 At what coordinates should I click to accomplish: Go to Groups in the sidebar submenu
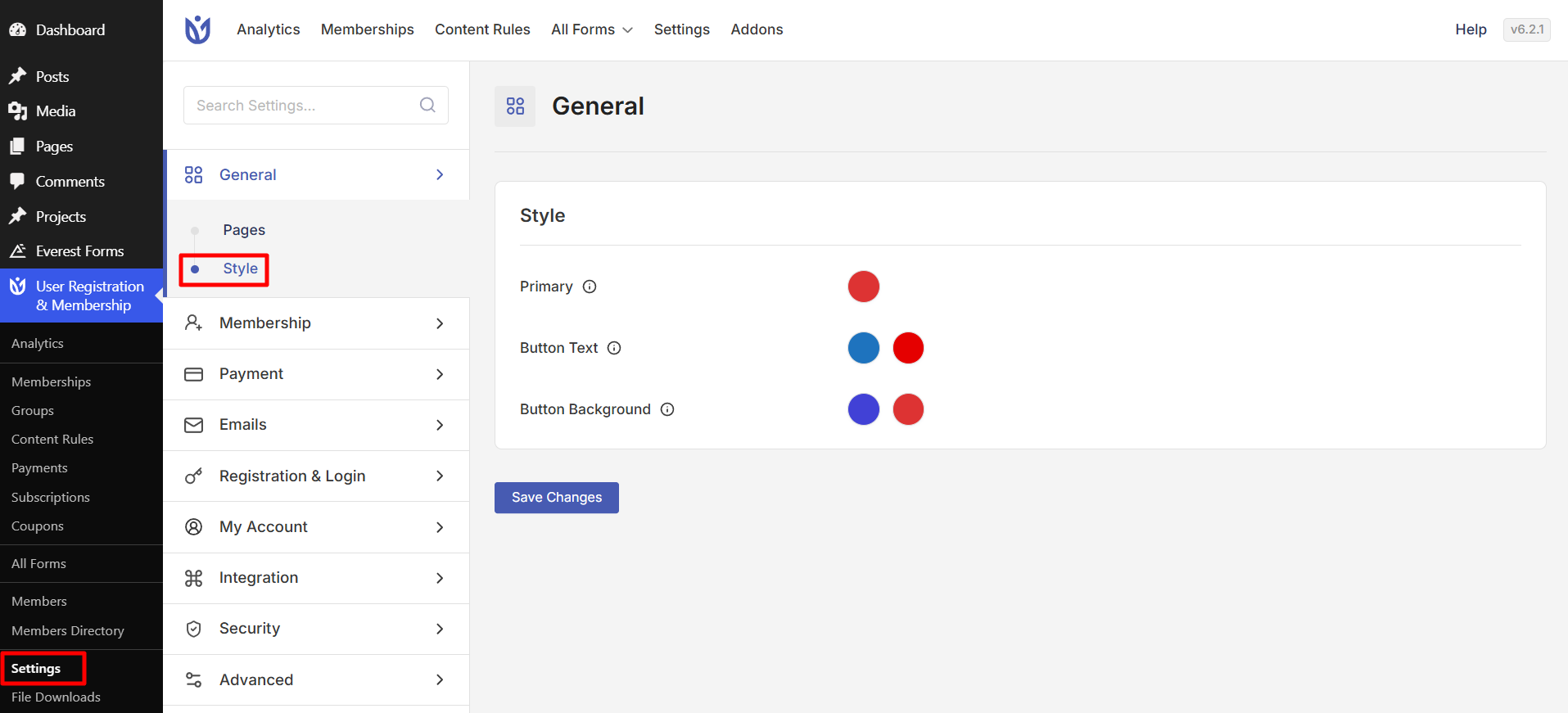(33, 410)
